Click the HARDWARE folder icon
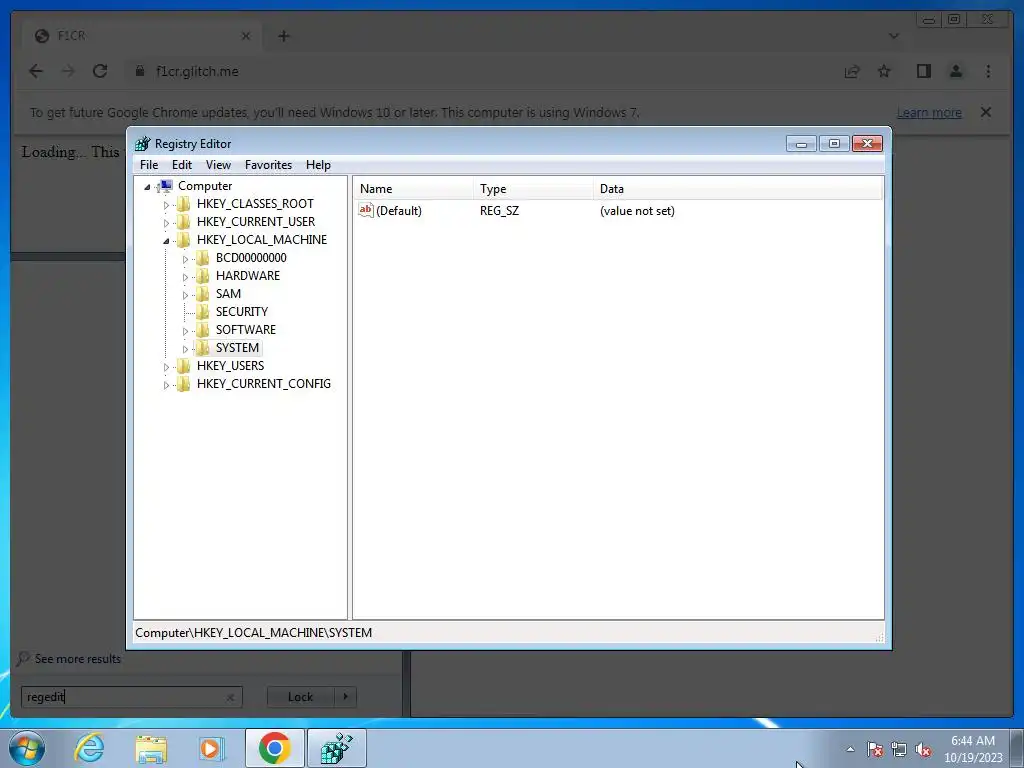This screenshot has width=1024, height=768. point(202,276)
